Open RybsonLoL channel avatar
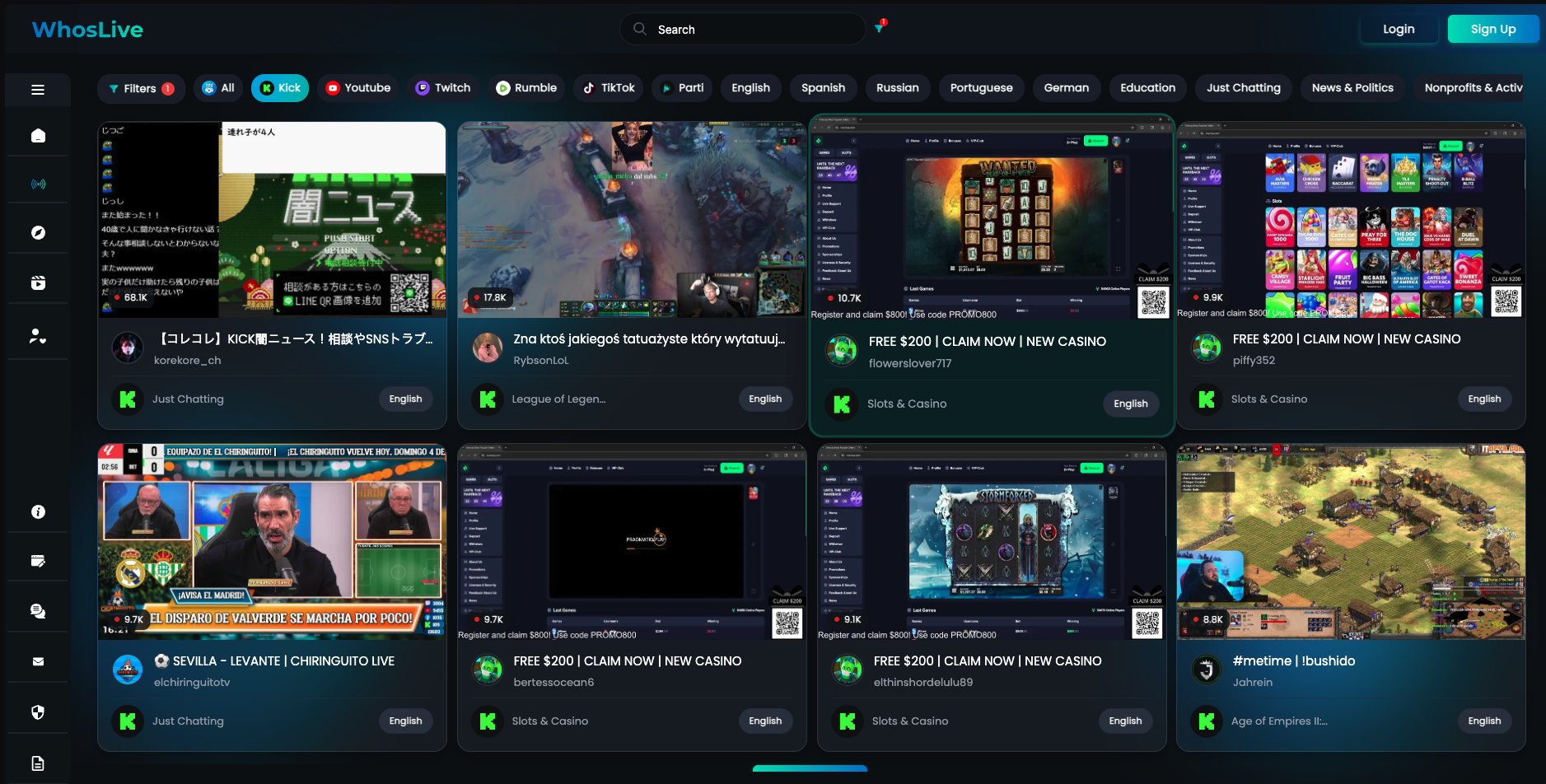The height and width of the screenshot is (784, 1546). (488, 348)
